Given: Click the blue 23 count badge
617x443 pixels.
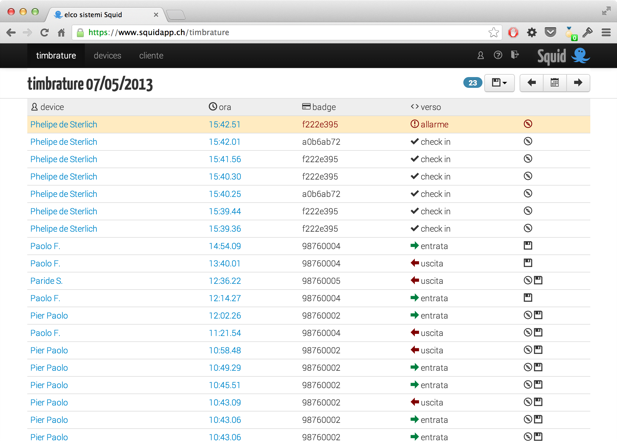Looking at the screenshot, I should click(x=473, y=83).
